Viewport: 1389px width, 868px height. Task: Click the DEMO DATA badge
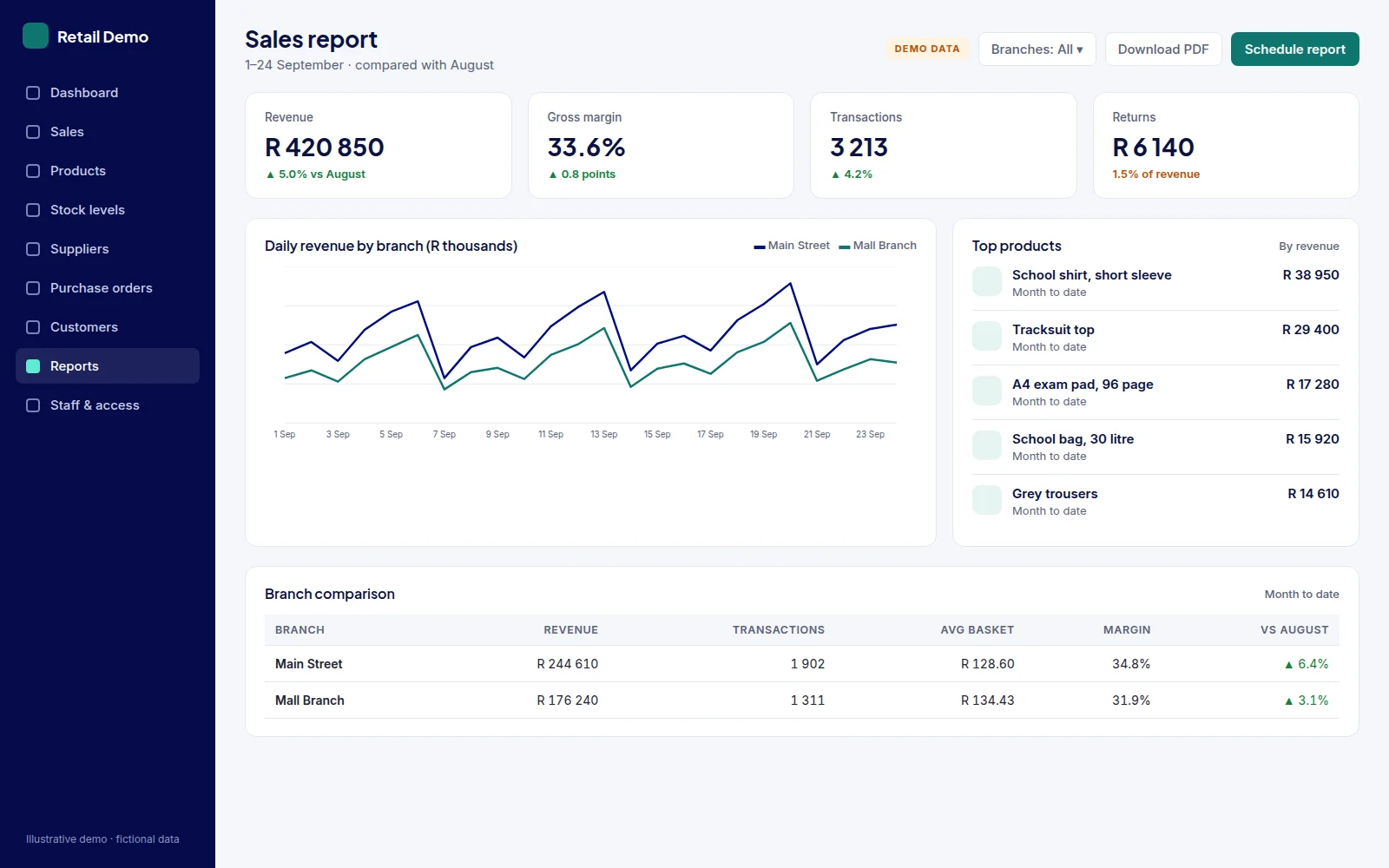[927, 49]
